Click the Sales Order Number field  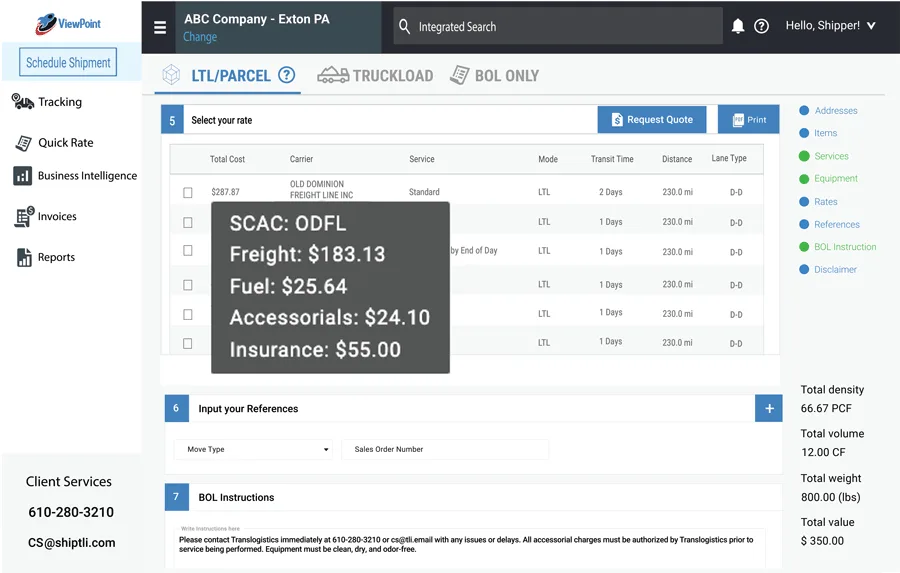(x=445, y=449)
